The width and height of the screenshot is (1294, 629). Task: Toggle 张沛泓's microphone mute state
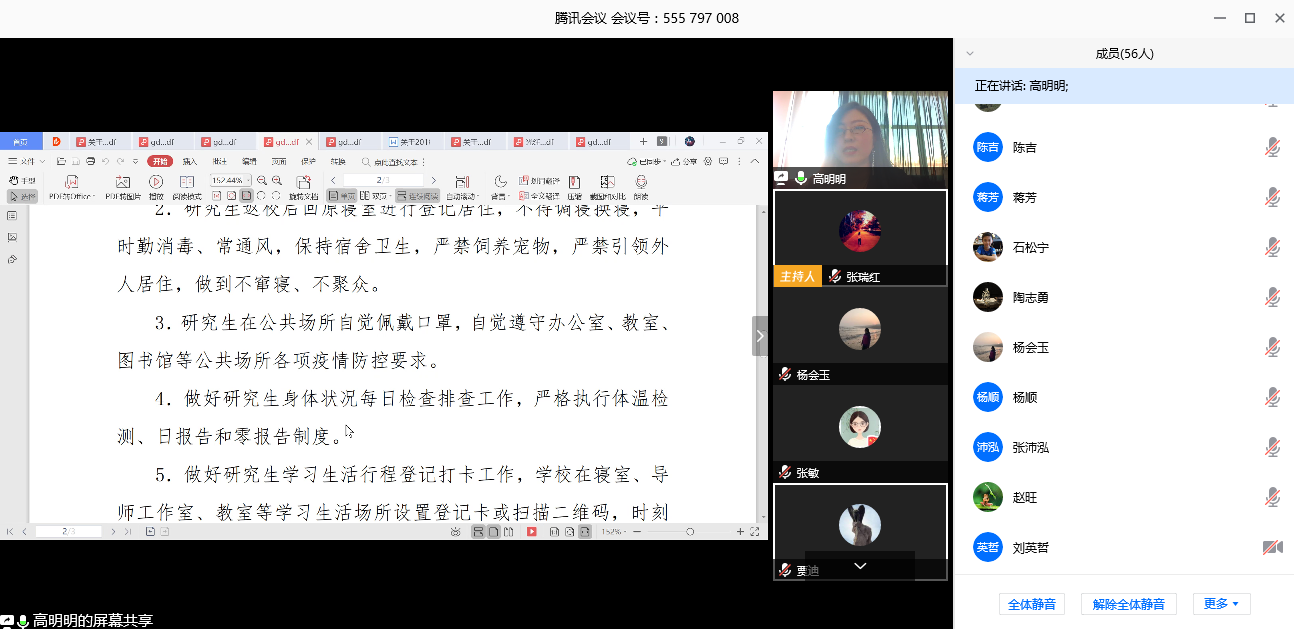click(1272, 447)
